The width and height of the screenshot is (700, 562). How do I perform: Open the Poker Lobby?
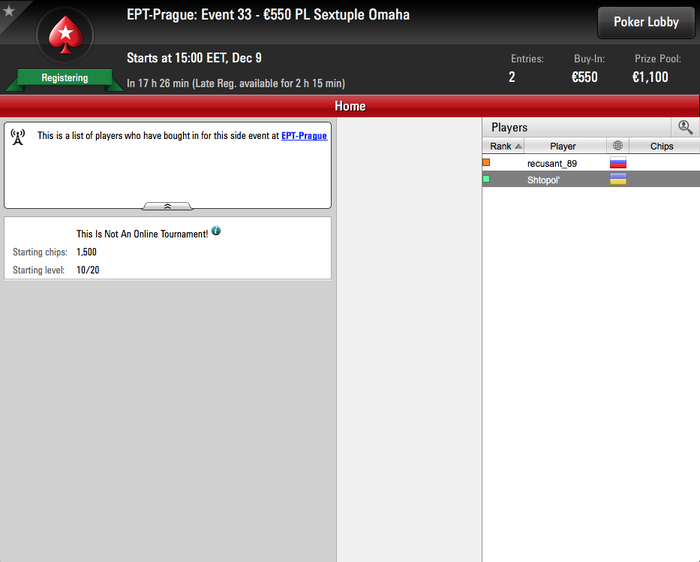coord(646,22)
